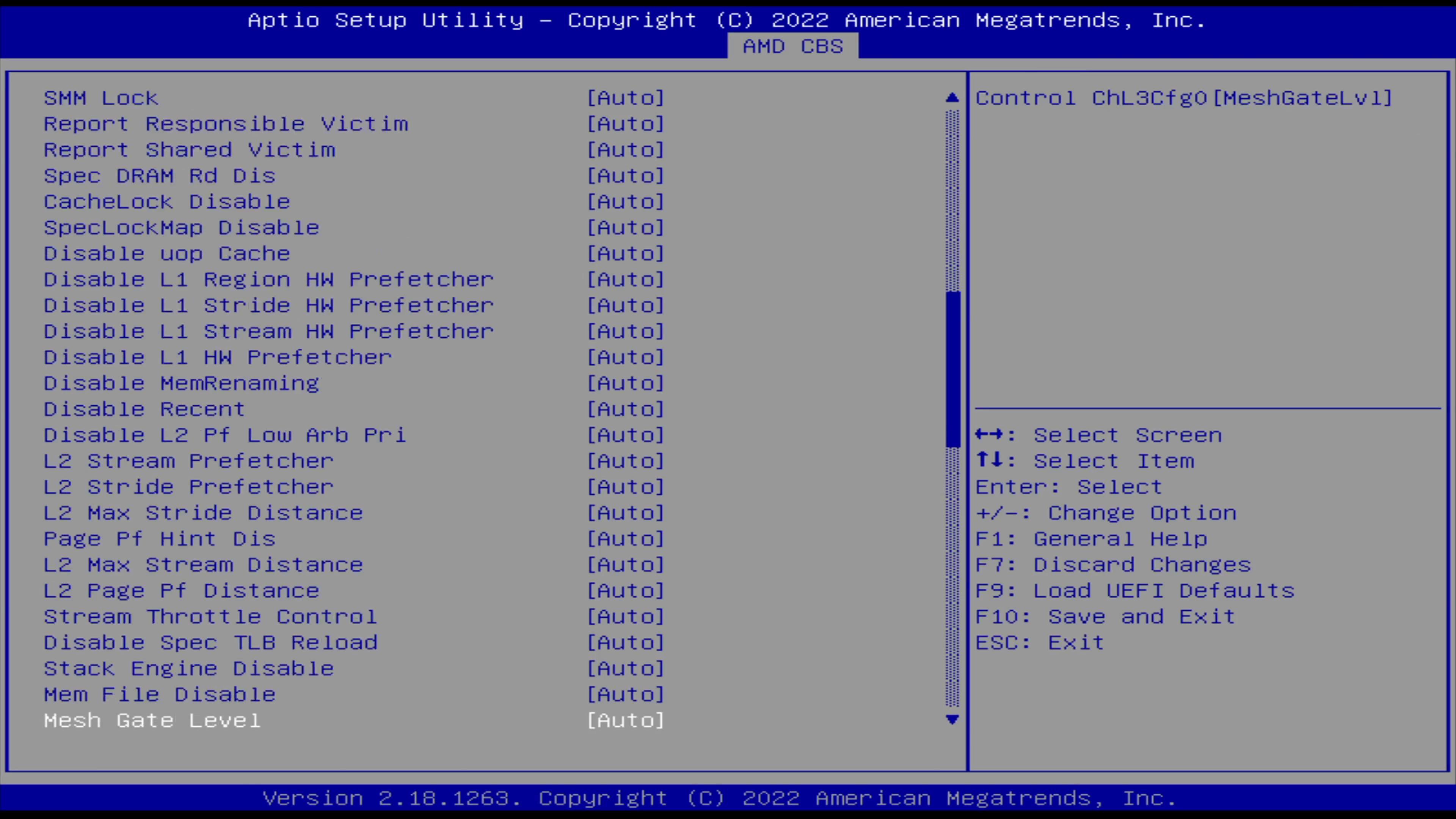The height and width of the screenshot is (819, 1456).
Task: Change the CacheLock Disable [Auto] setting
Action: [626, 202]
